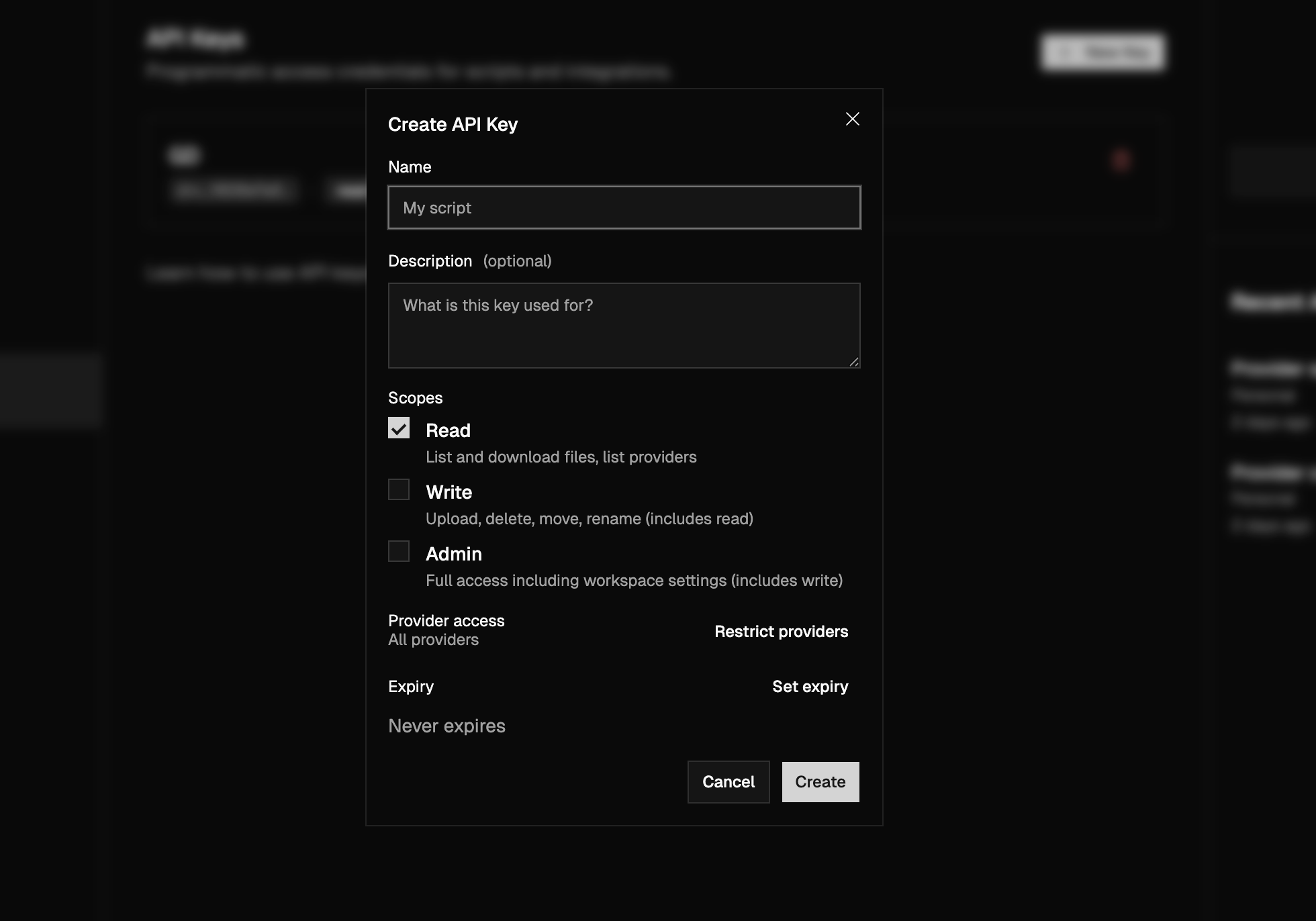Click the Never expires text

446,726
